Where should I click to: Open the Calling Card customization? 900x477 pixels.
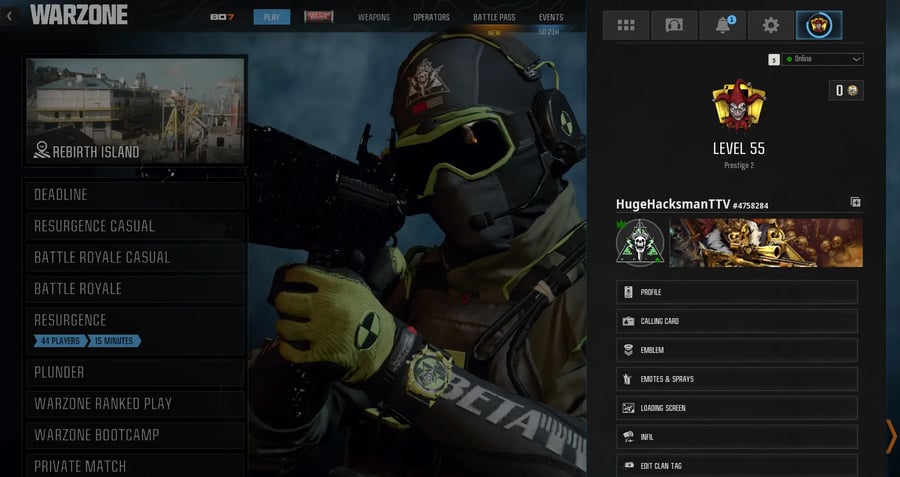coord(737,321)
